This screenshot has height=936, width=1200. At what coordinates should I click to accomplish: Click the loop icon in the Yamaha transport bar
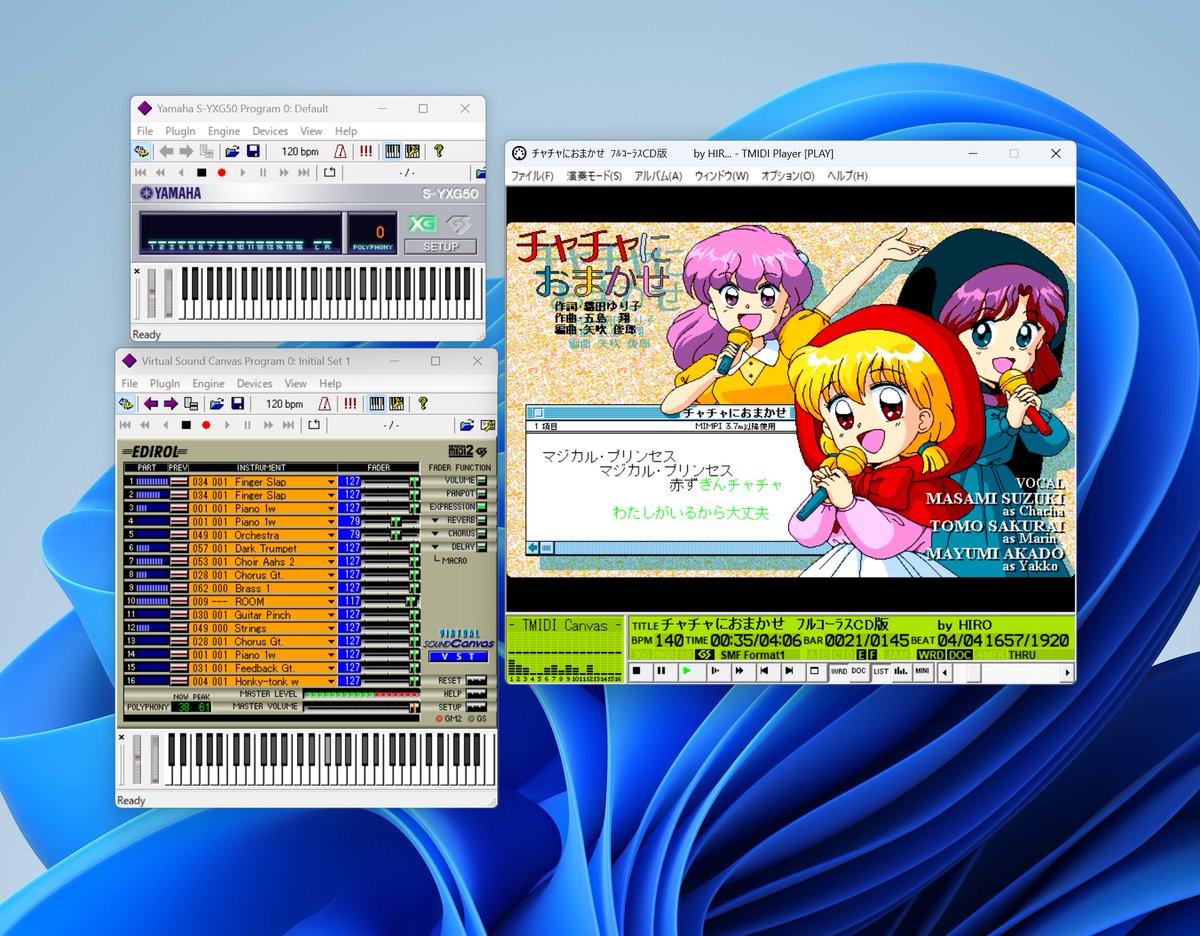point(329,172)
